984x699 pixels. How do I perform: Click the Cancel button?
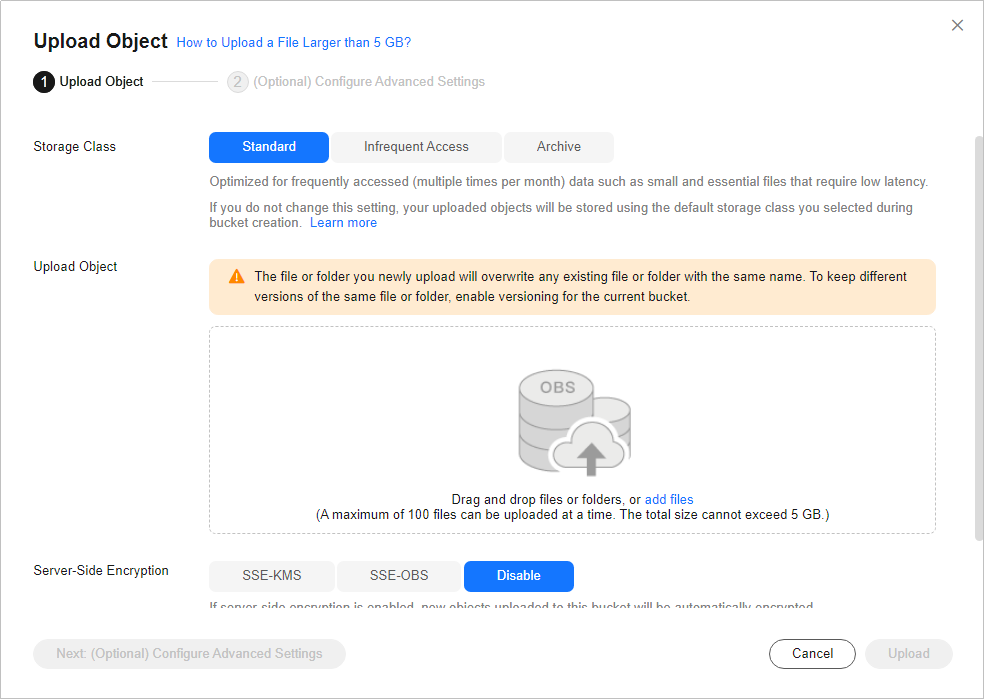click(x=812, y=654)
